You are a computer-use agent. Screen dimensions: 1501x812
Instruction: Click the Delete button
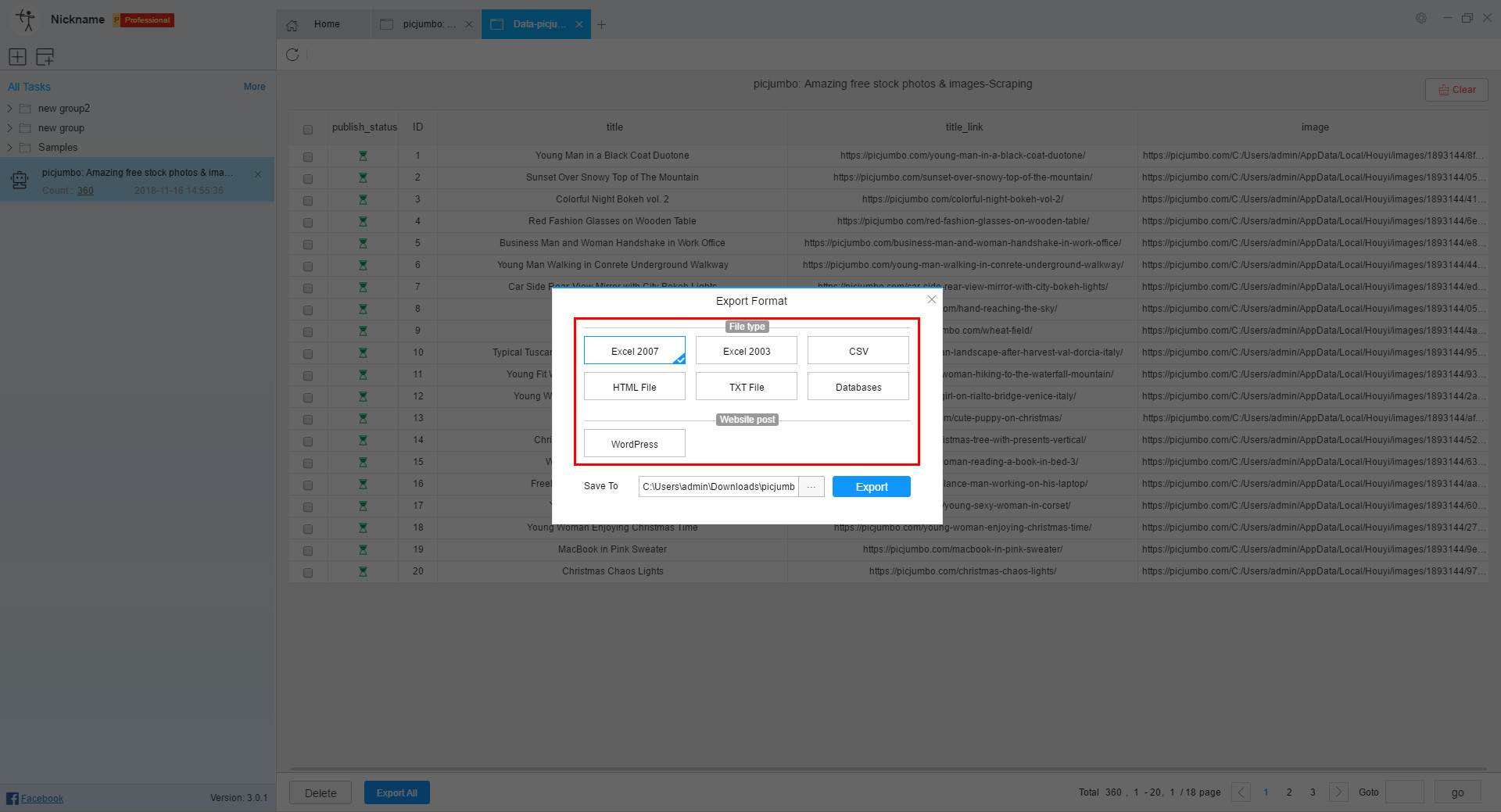321,792
